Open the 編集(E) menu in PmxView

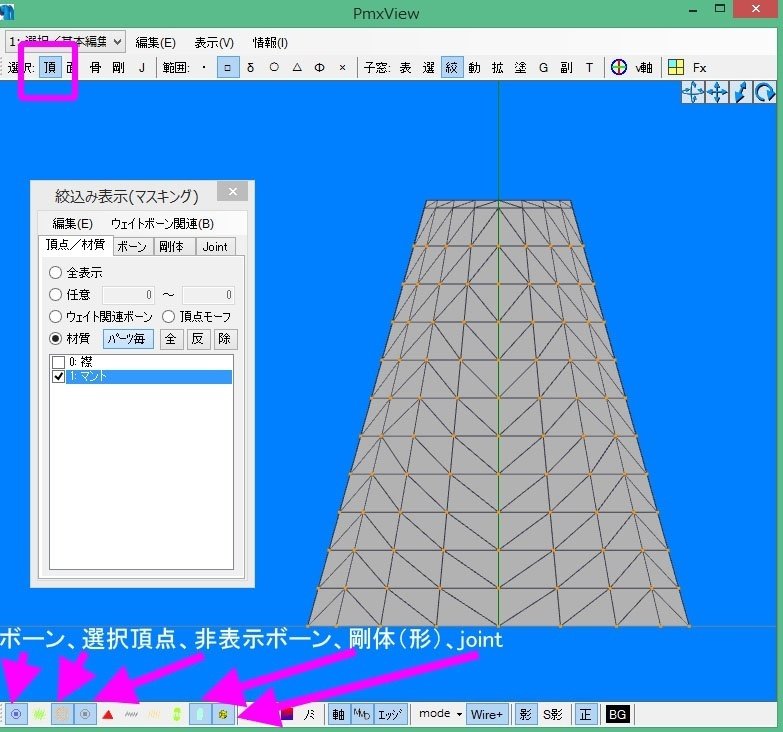coord(155,42)
